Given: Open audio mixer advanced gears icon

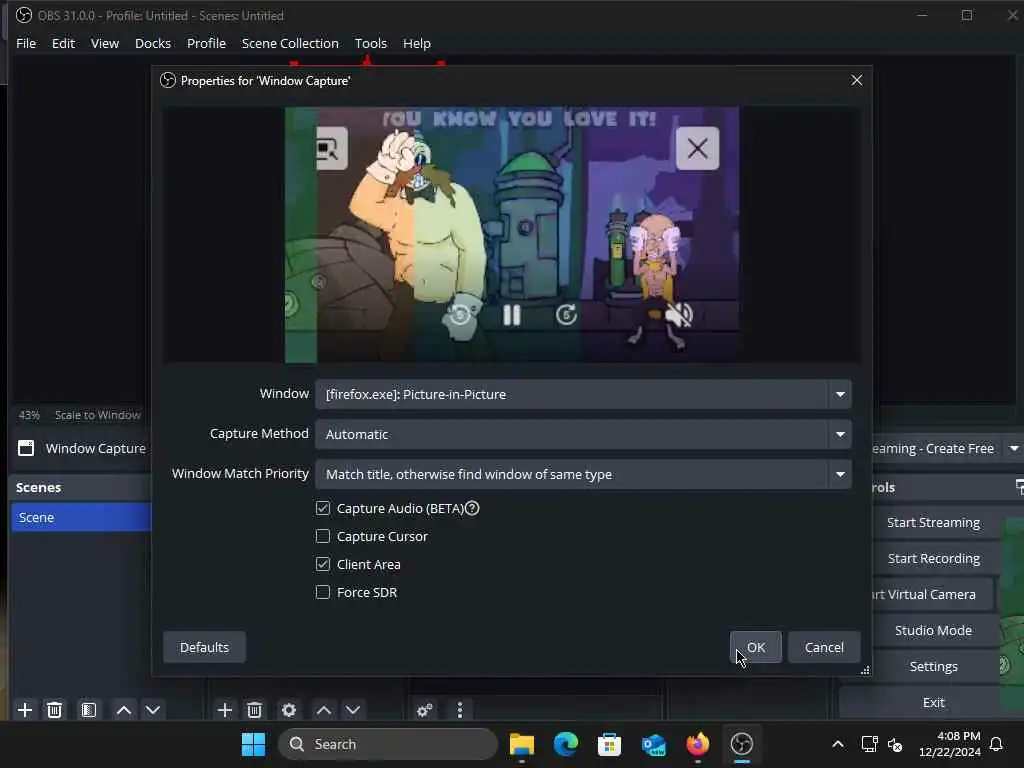Looking at the screenshot, I should coord(424,710).
